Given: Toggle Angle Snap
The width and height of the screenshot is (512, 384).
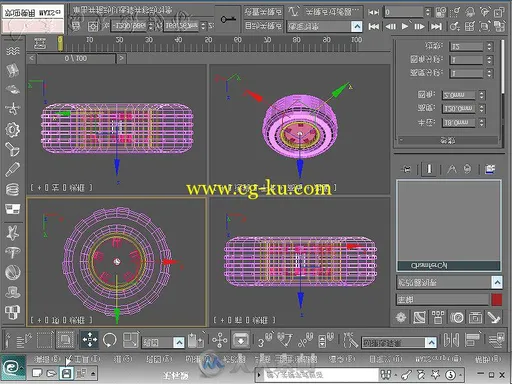Looking at the screenshot, I should click(285, 340).
